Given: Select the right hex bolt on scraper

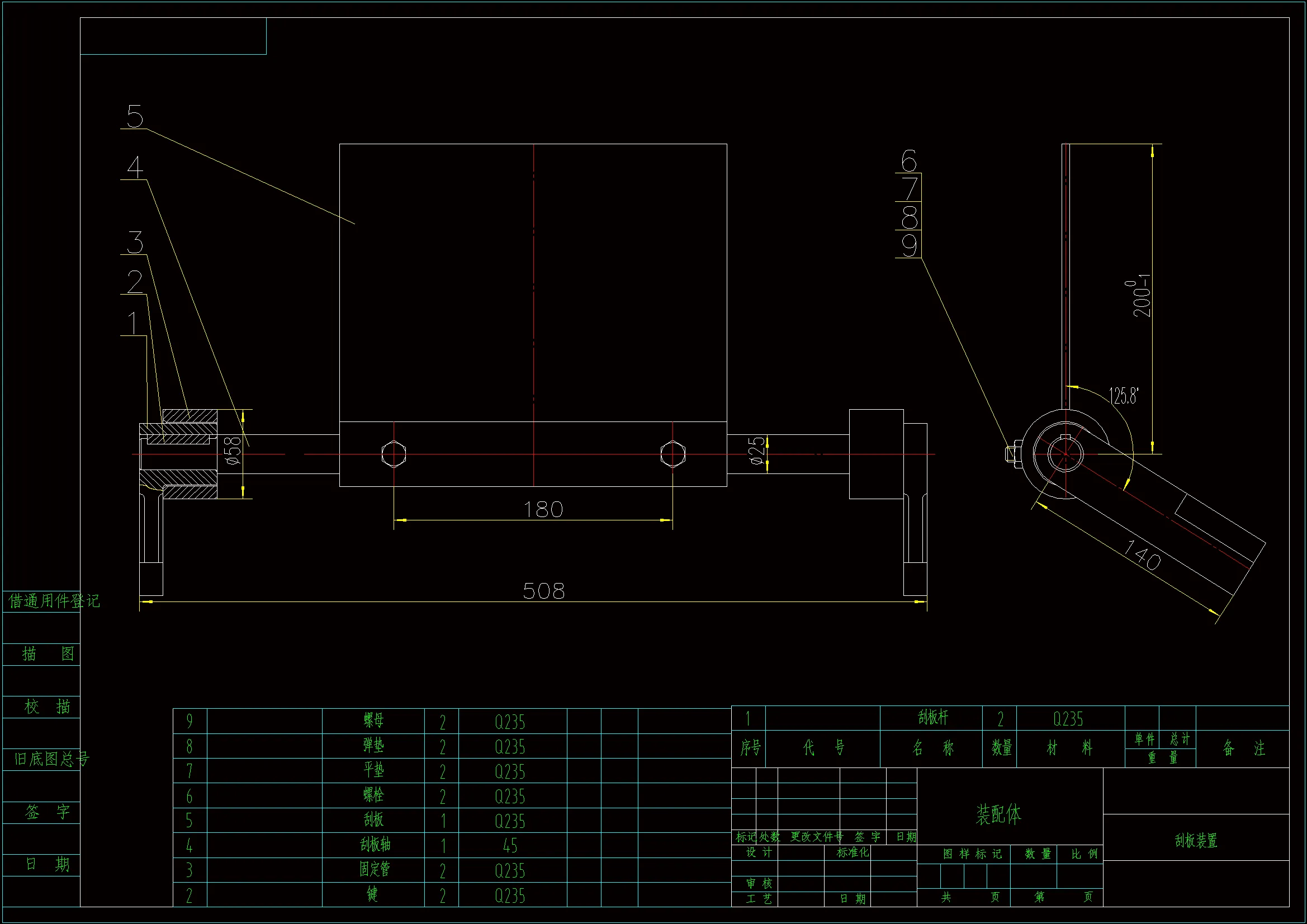Looking at the screenshot, I should click(673, 454).
